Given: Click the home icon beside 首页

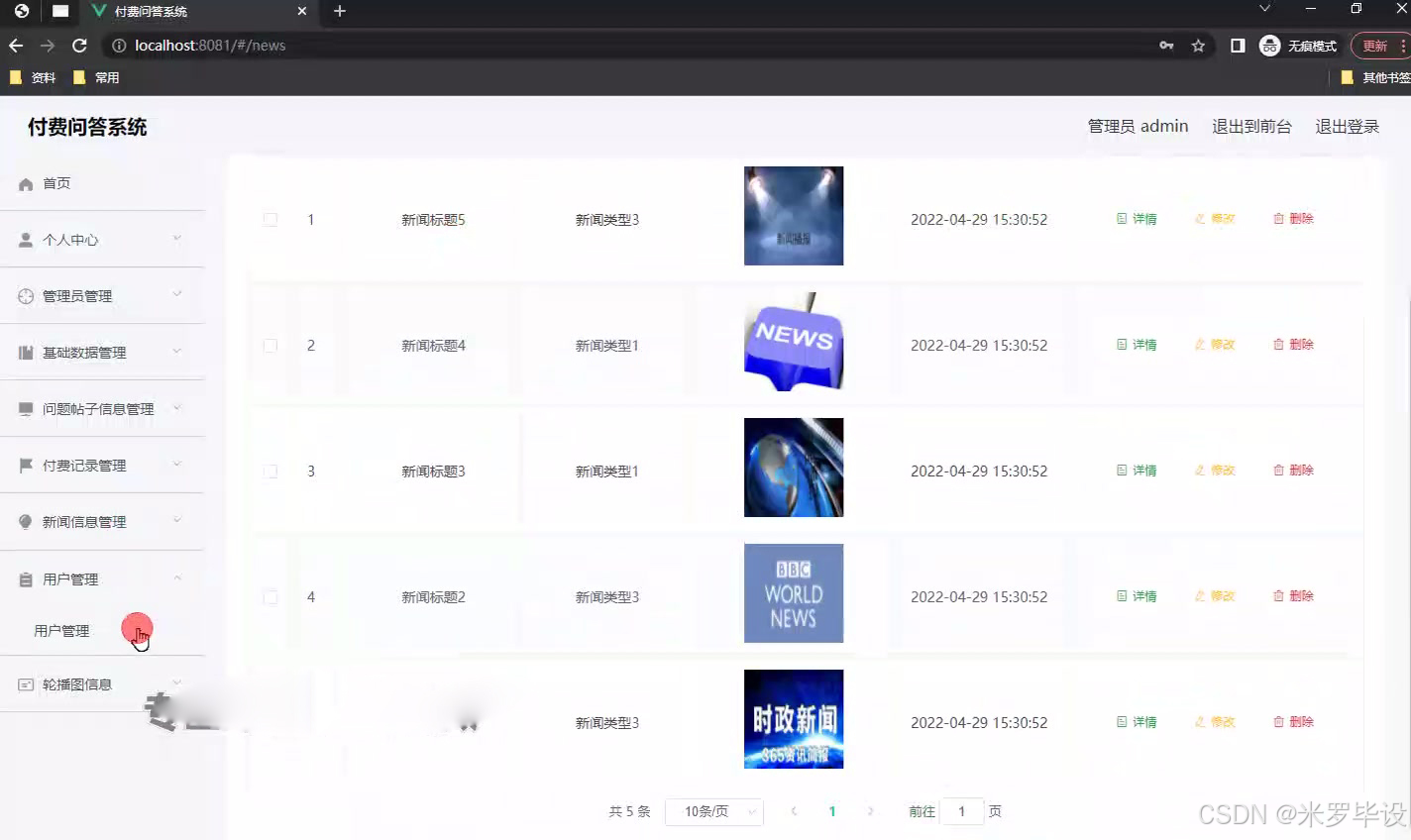Looking at the screenshot, I should click(25, 182).
